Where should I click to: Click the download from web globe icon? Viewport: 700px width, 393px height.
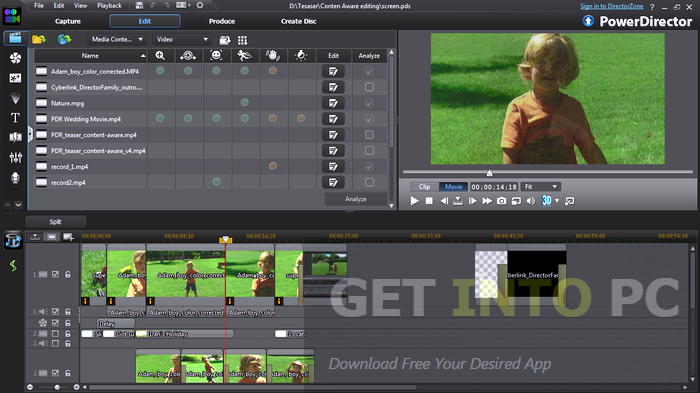pos(64,39)
